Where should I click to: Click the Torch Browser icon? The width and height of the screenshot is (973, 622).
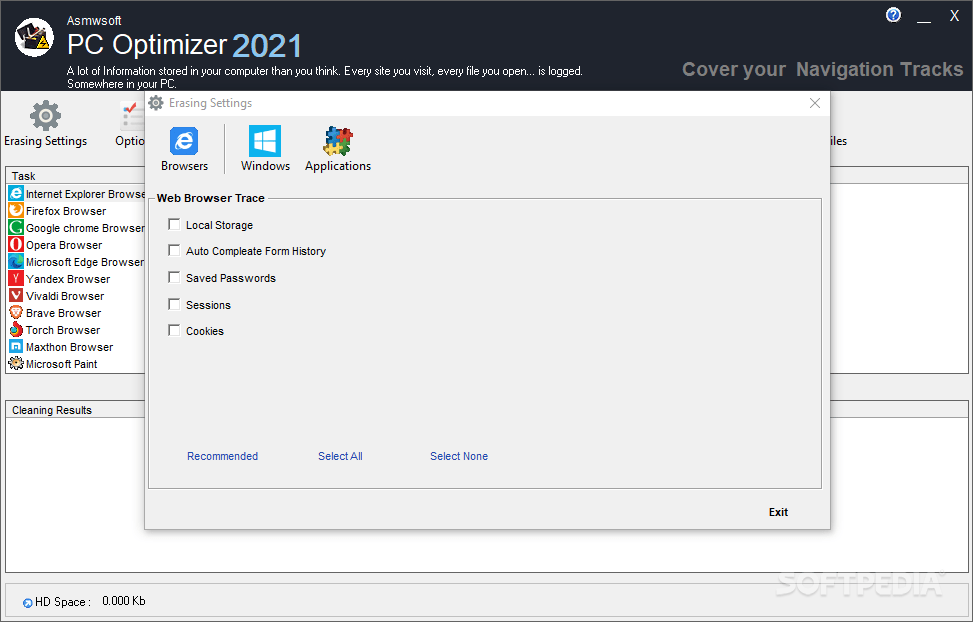pos(16,330)
